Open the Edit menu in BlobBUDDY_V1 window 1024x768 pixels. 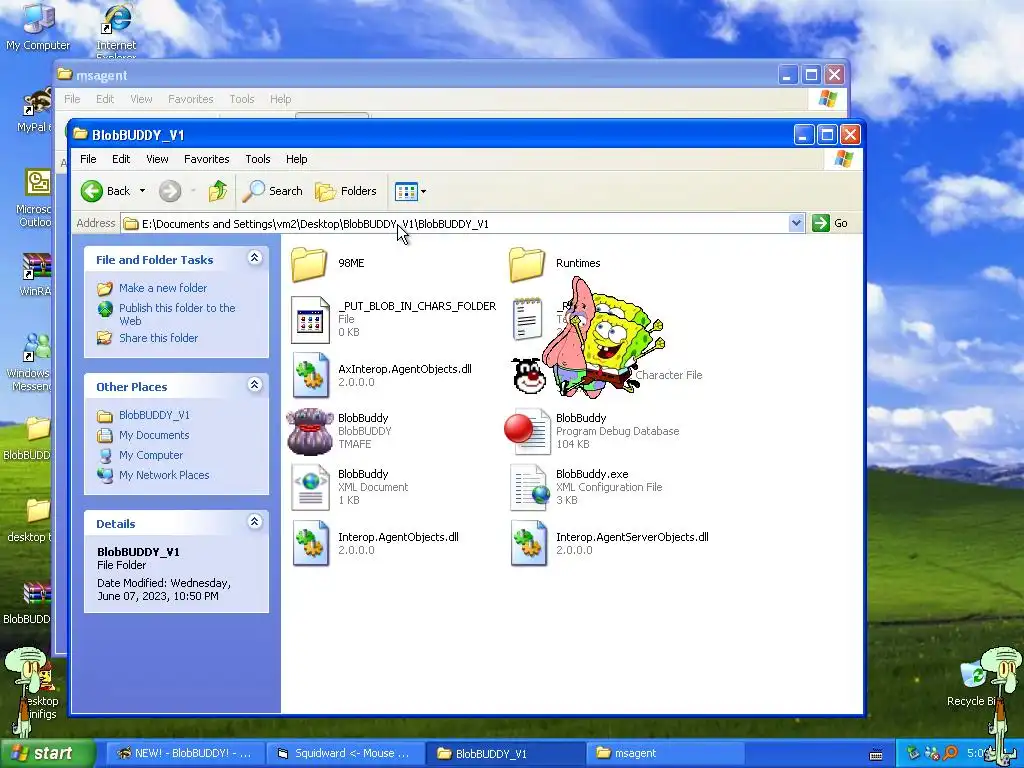tap(121, 159)
